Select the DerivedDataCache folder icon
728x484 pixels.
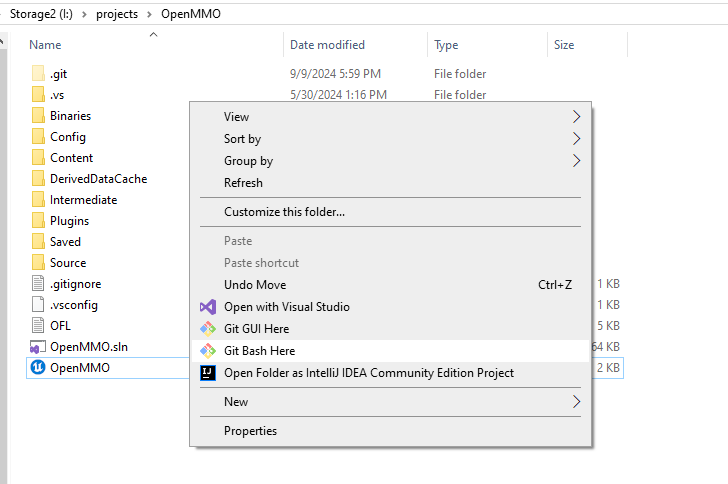pyautogui.click(x=38, y=178)
